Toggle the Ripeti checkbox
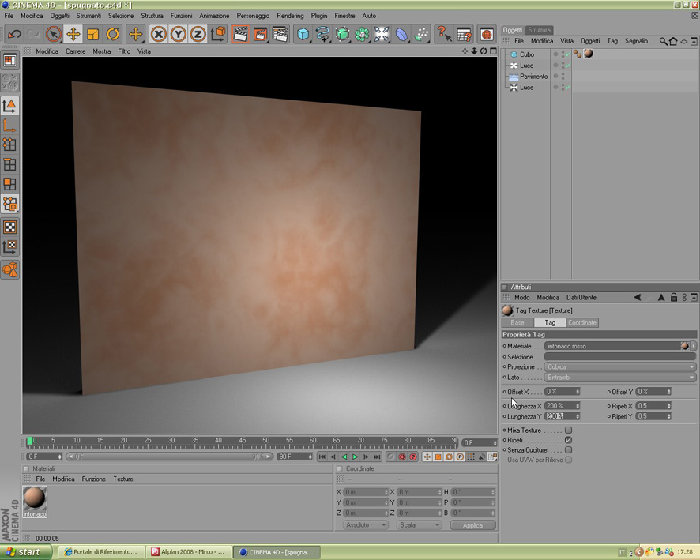The height and width of the screenshot is (560, 700). tap(568, 440)
